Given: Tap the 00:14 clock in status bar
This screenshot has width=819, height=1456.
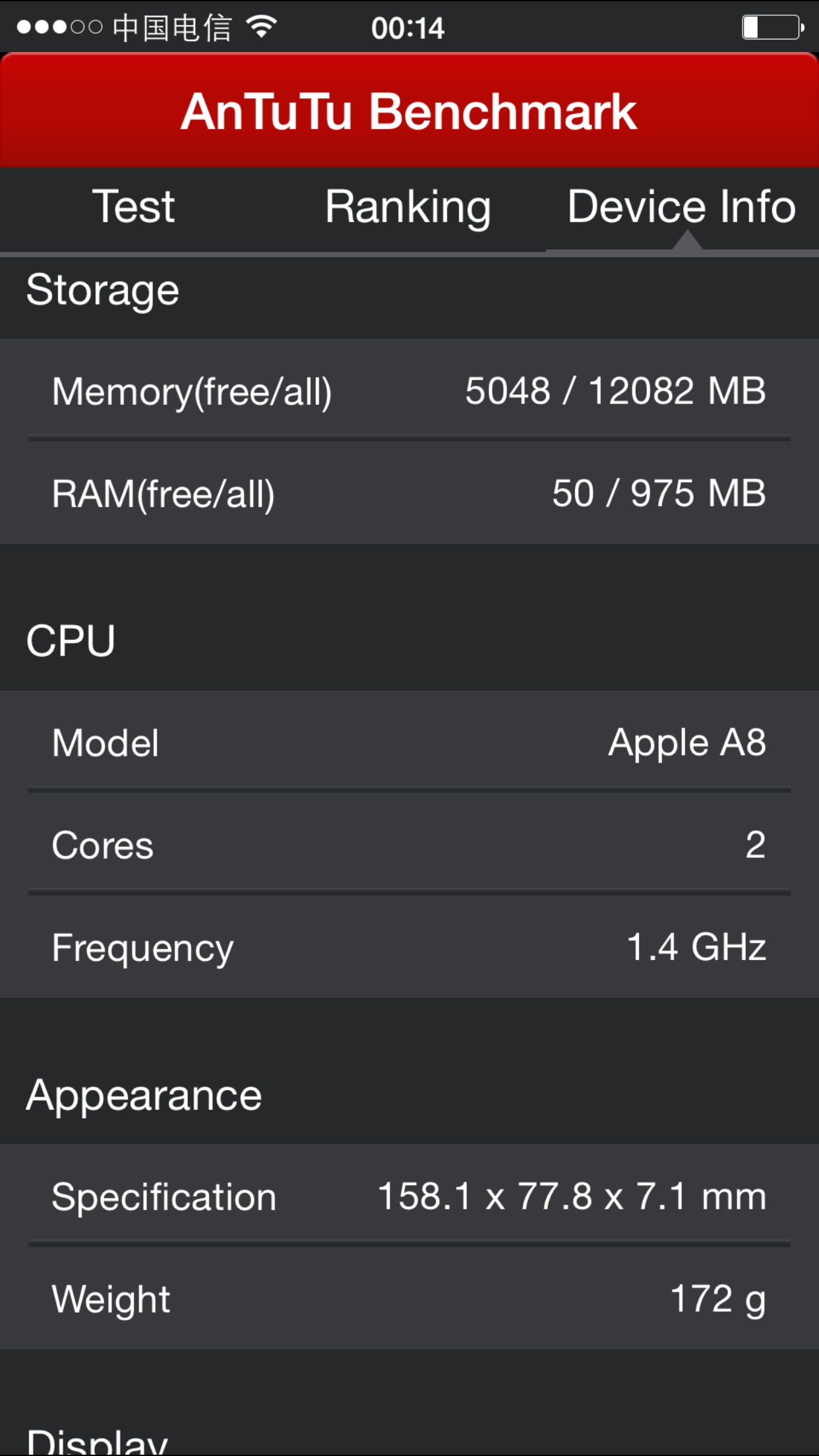Looking at the screenshot, I should (408, 28).
